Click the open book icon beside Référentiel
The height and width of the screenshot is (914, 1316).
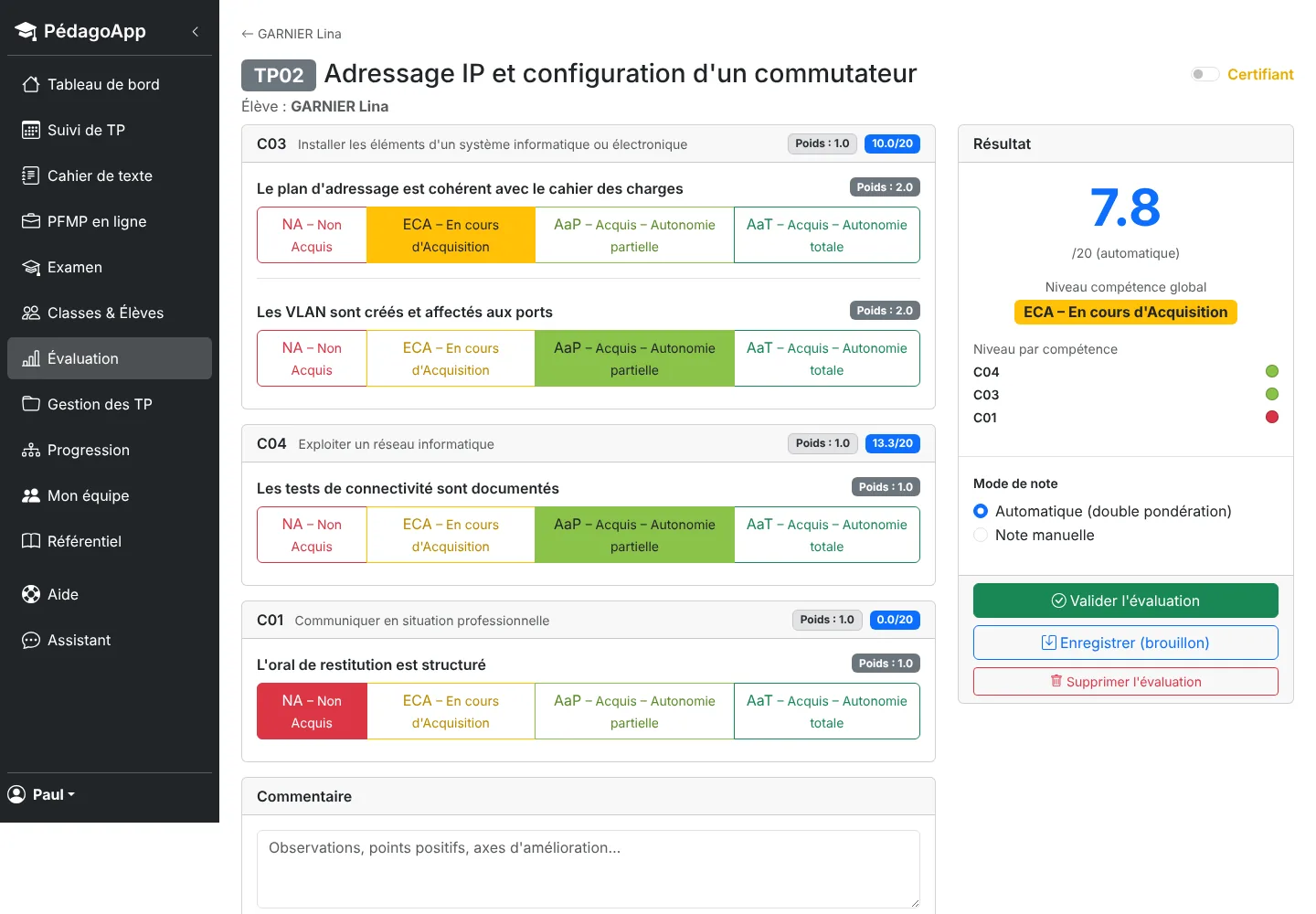point(31,541)
